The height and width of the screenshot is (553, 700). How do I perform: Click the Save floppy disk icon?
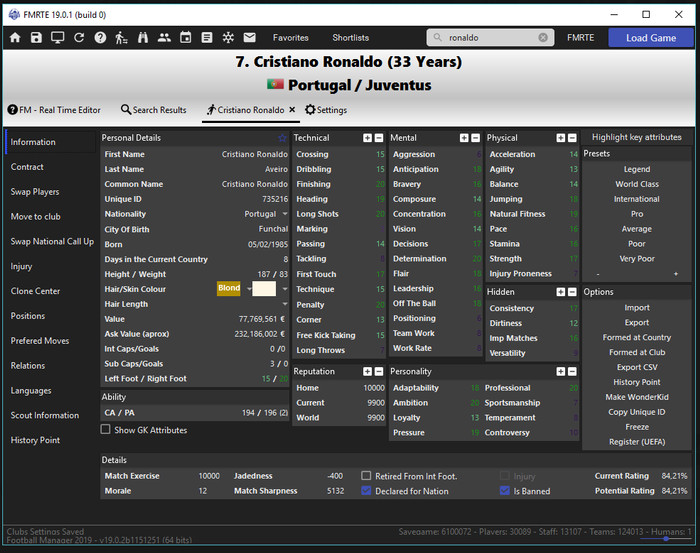(x=36, y=37)
